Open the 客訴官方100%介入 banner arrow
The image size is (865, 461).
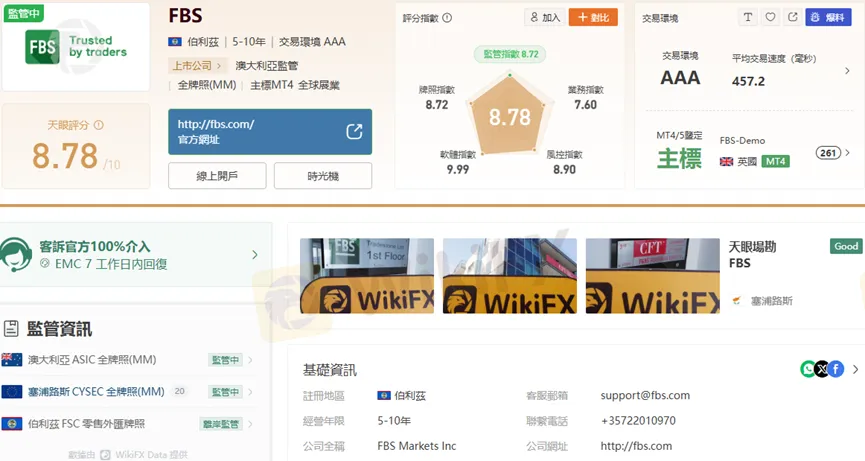(254, 255)
